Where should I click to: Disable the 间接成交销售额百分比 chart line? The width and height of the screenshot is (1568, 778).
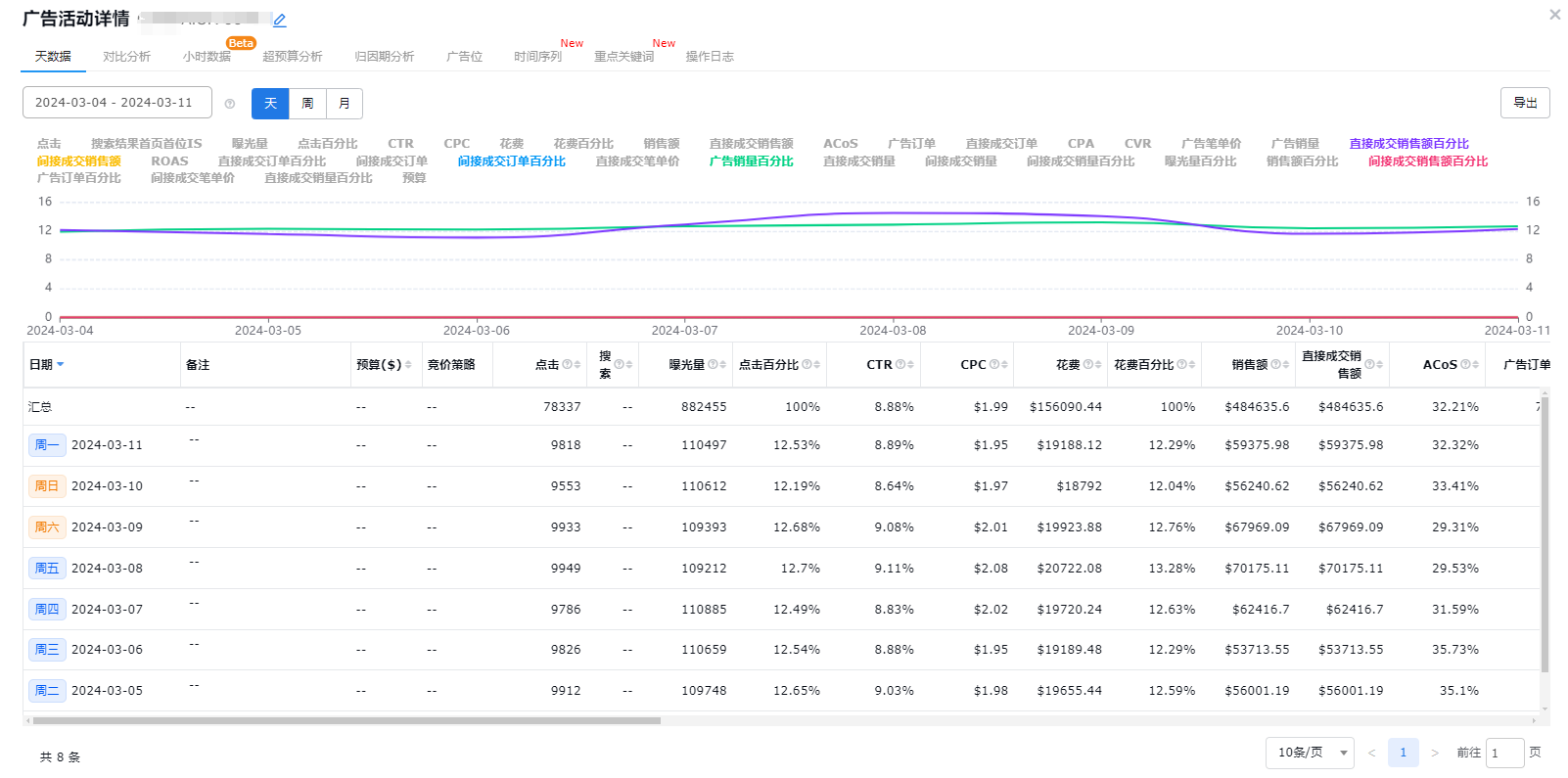tap(1428, 161)
